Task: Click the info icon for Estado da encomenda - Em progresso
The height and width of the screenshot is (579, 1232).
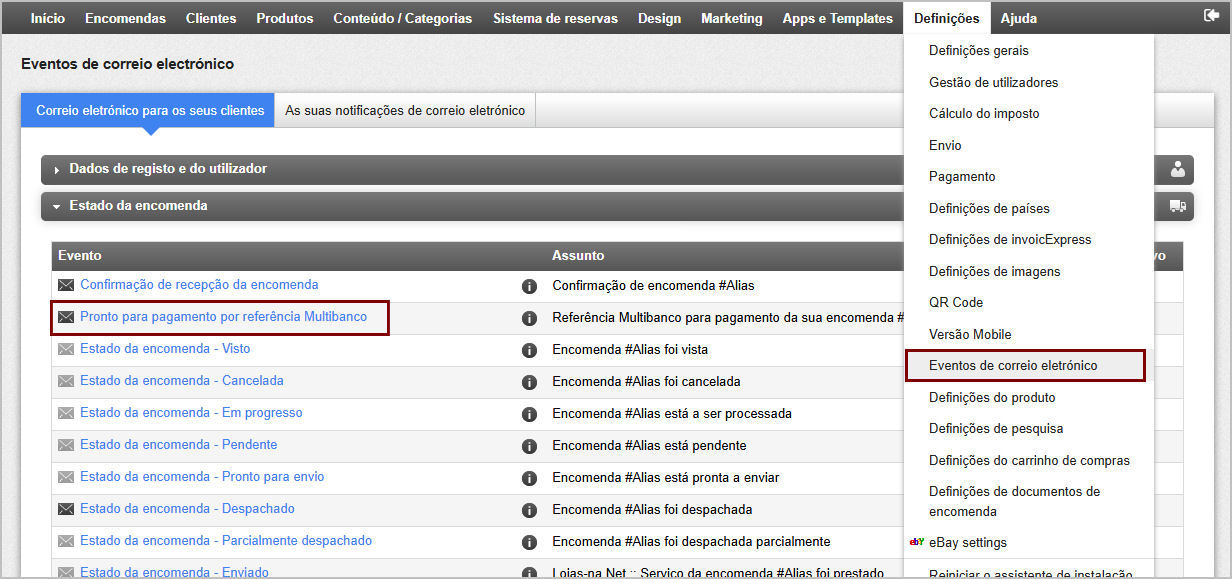Action: [x=530, y=414]
